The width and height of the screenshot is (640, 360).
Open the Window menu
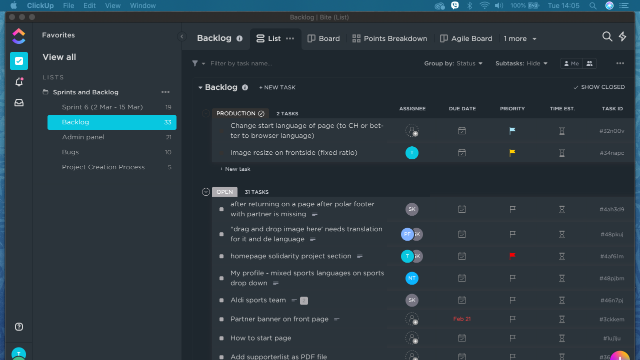[142, 6]
